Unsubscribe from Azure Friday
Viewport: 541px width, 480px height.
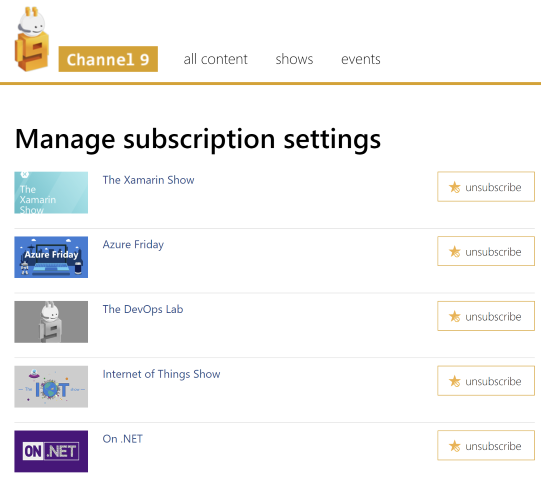click(486, 251)
